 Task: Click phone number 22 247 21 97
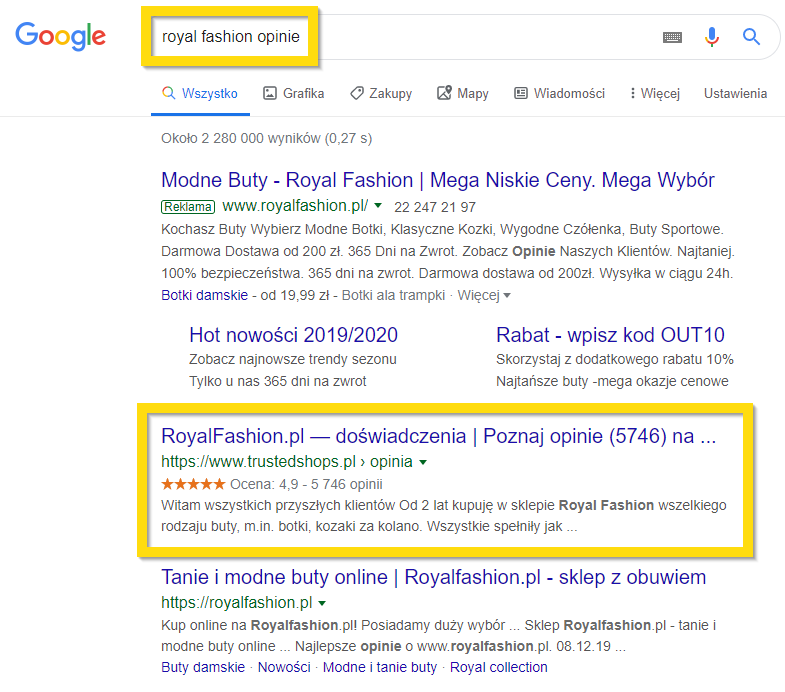(x=435, y=207)
